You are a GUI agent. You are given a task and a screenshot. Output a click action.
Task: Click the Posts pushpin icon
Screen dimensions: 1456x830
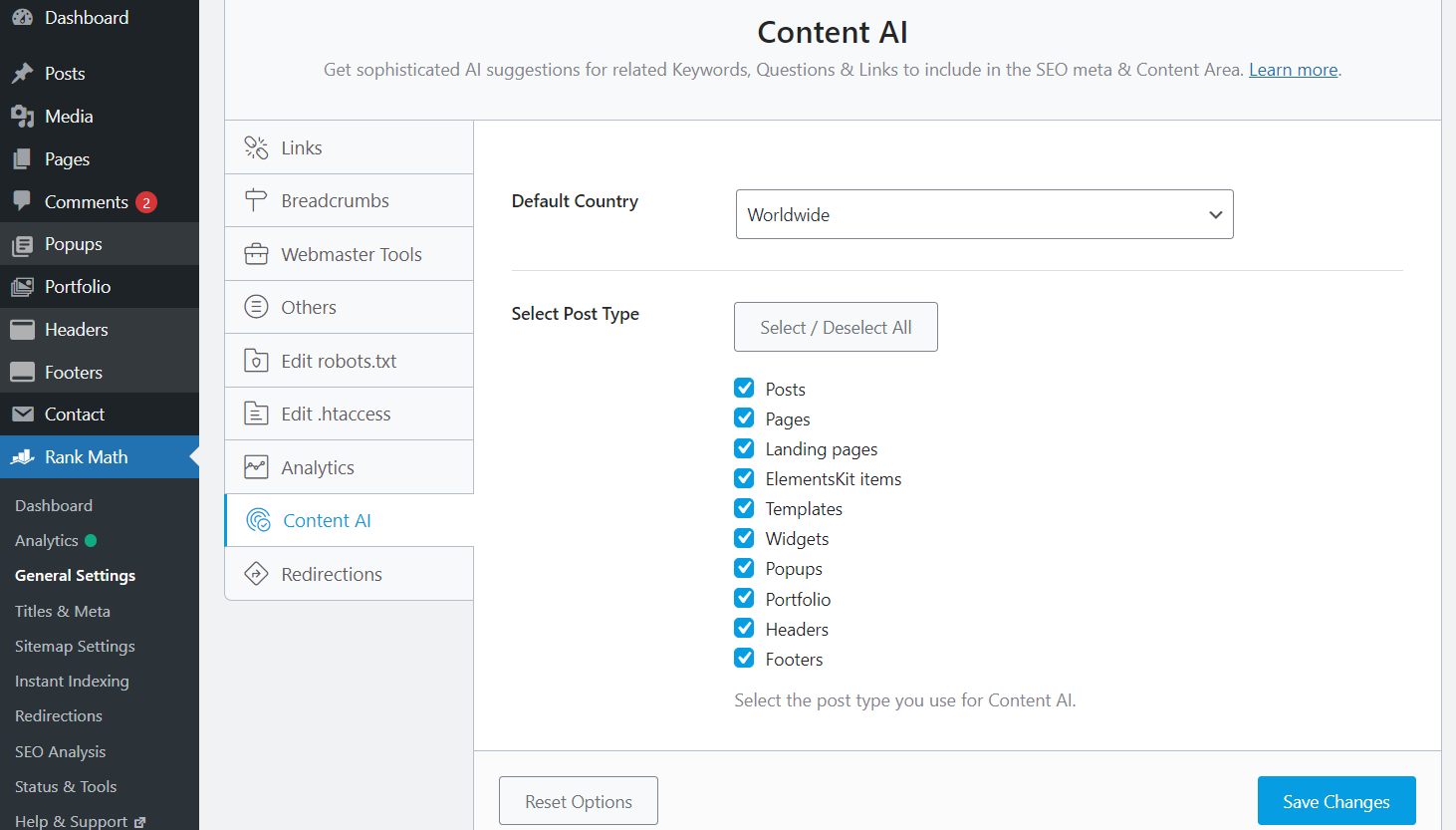click(x=22, y=74)
